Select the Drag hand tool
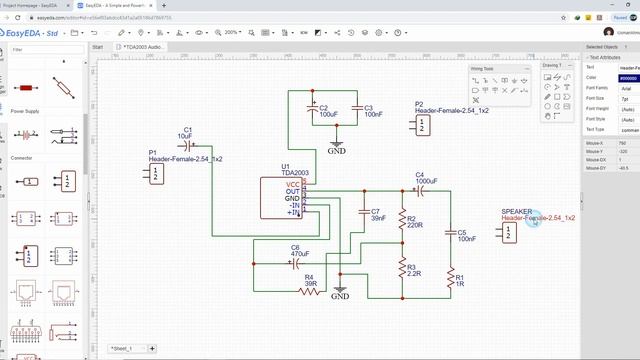This screenshot has height=360, width=640. [547, 116]
